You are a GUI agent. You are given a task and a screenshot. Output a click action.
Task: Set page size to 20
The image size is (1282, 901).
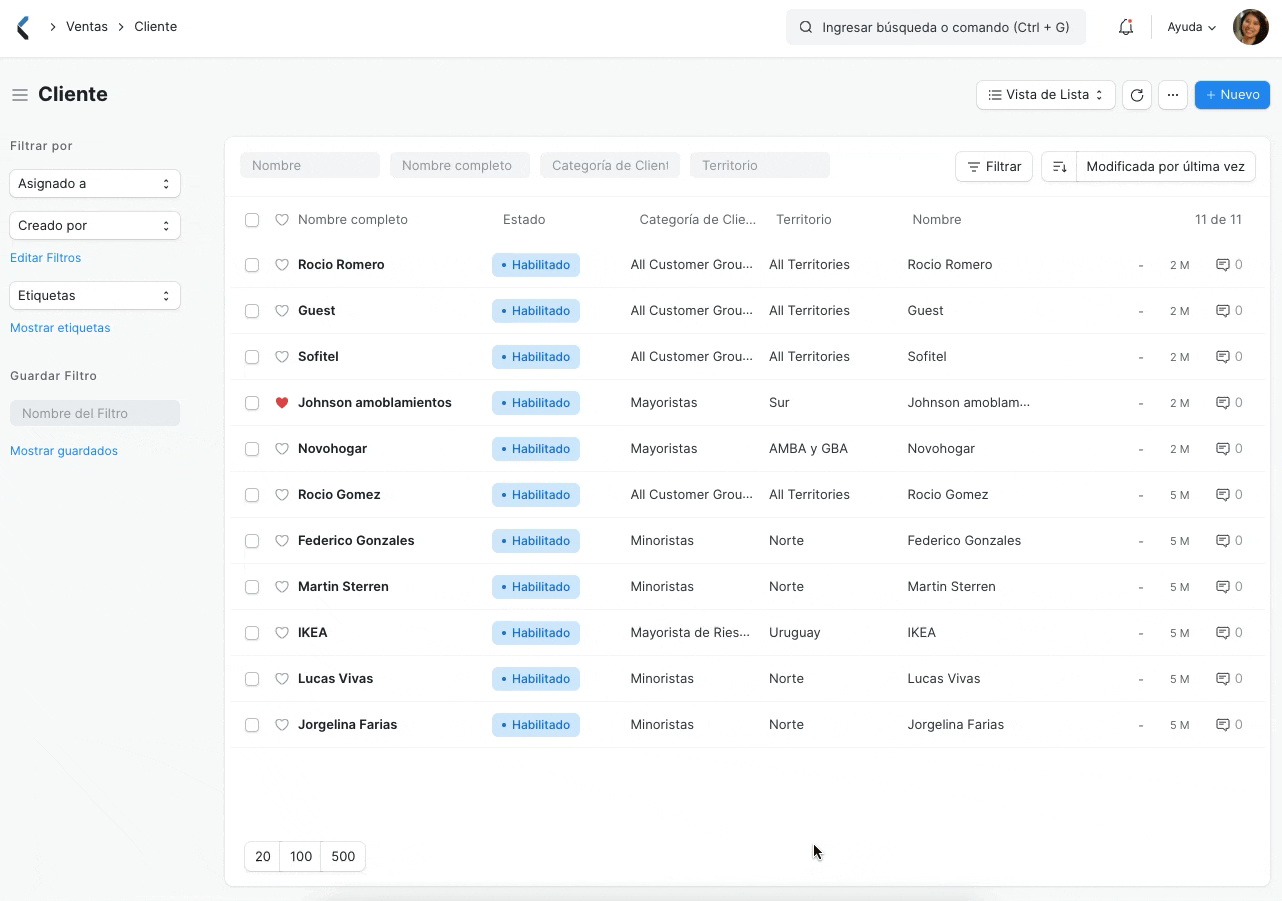(x=263, y=857)
